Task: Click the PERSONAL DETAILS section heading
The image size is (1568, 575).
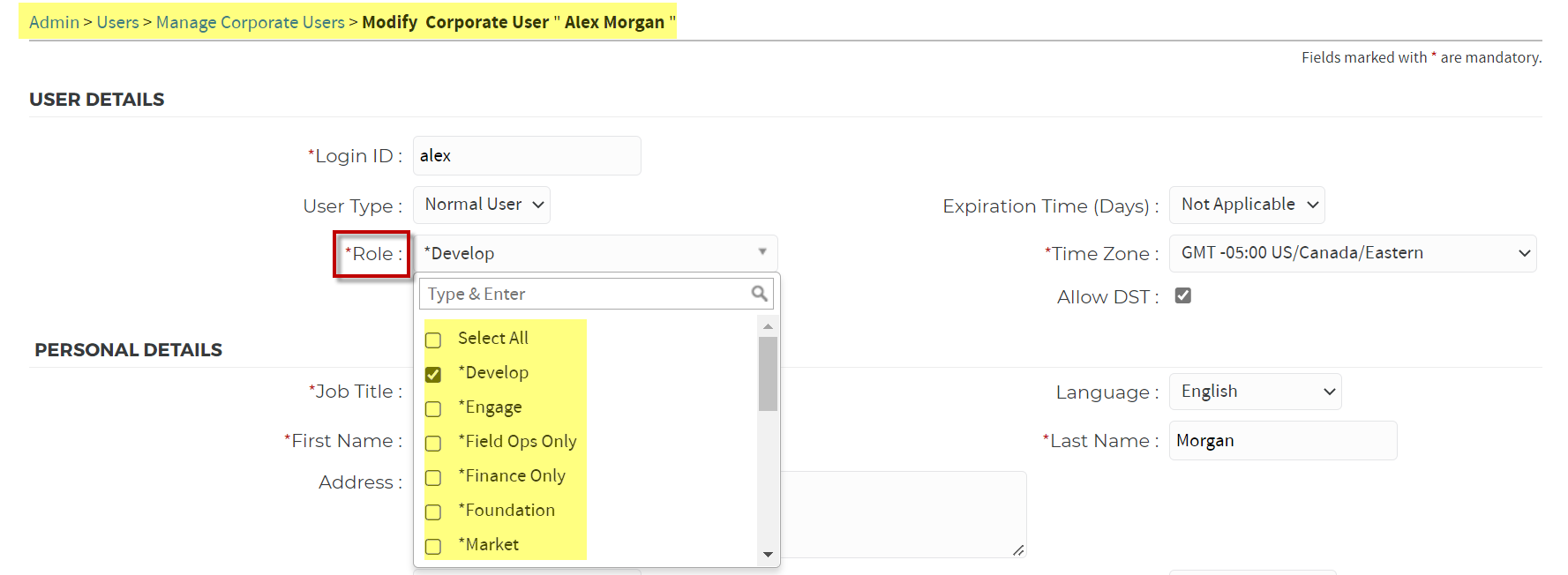Action: pyautogui.click(x=129, y=350)
